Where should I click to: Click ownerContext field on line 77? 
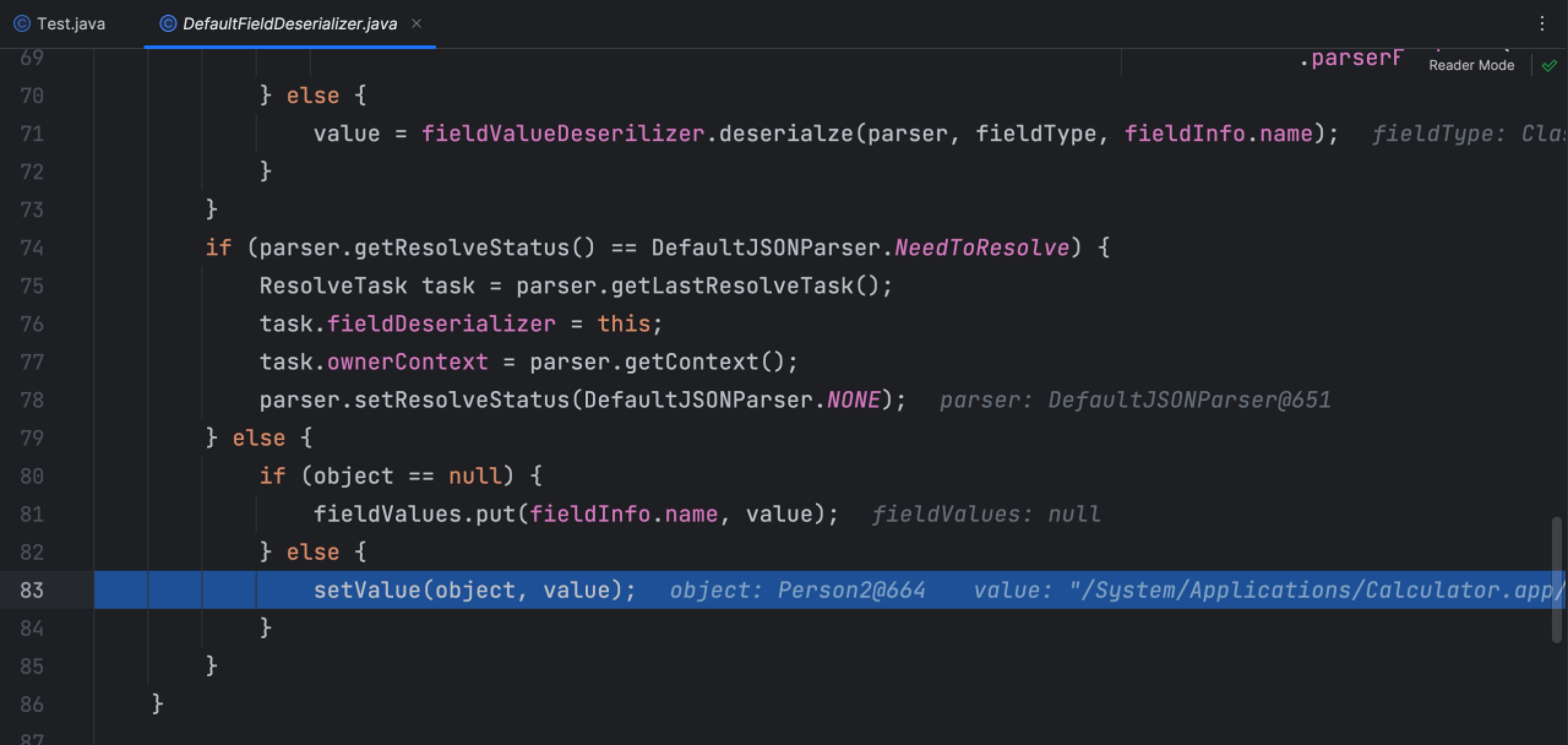407,362
